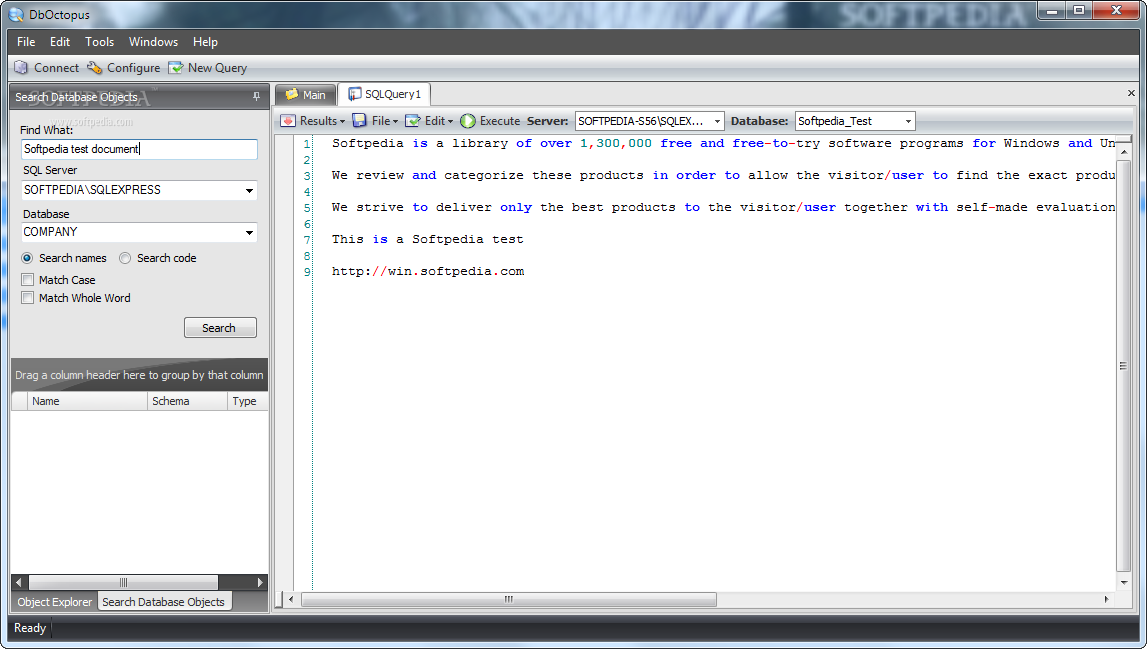The image size is (1147, 649).
Task: Click the results grid scroll right arrow
Action: click(x=260, y=582)
